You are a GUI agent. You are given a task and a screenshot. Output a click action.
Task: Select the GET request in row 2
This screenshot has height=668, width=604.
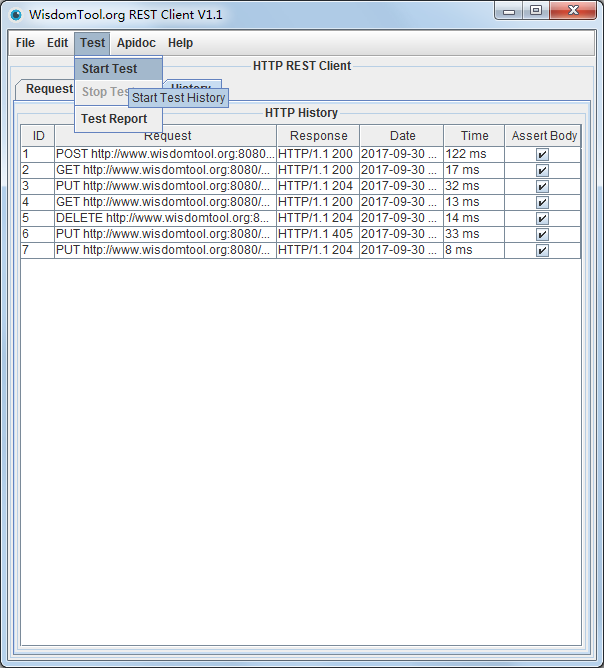pyautogui.click(x=165, y=170)
